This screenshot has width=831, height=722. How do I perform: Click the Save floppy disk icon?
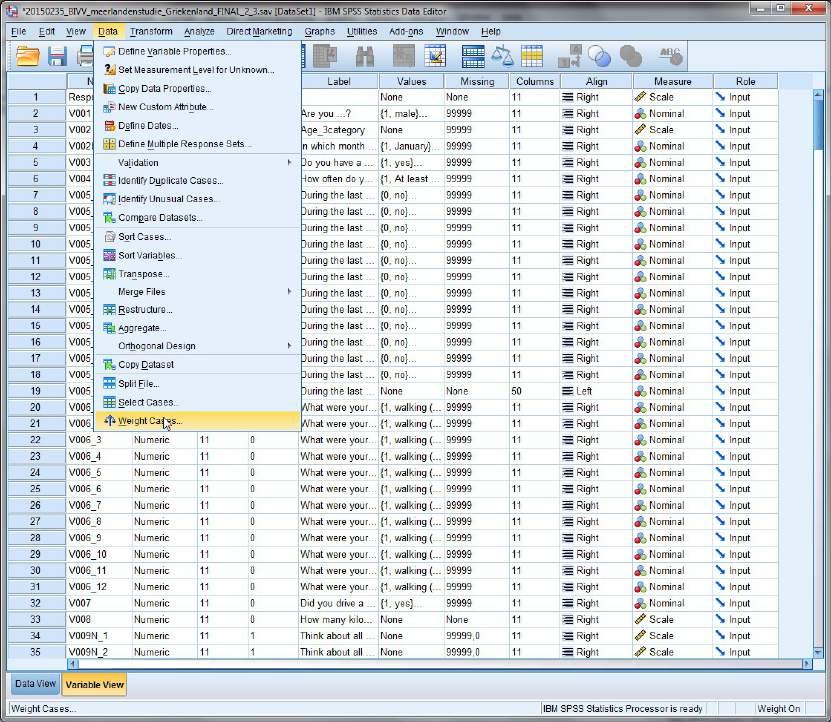tap(57, 56)
